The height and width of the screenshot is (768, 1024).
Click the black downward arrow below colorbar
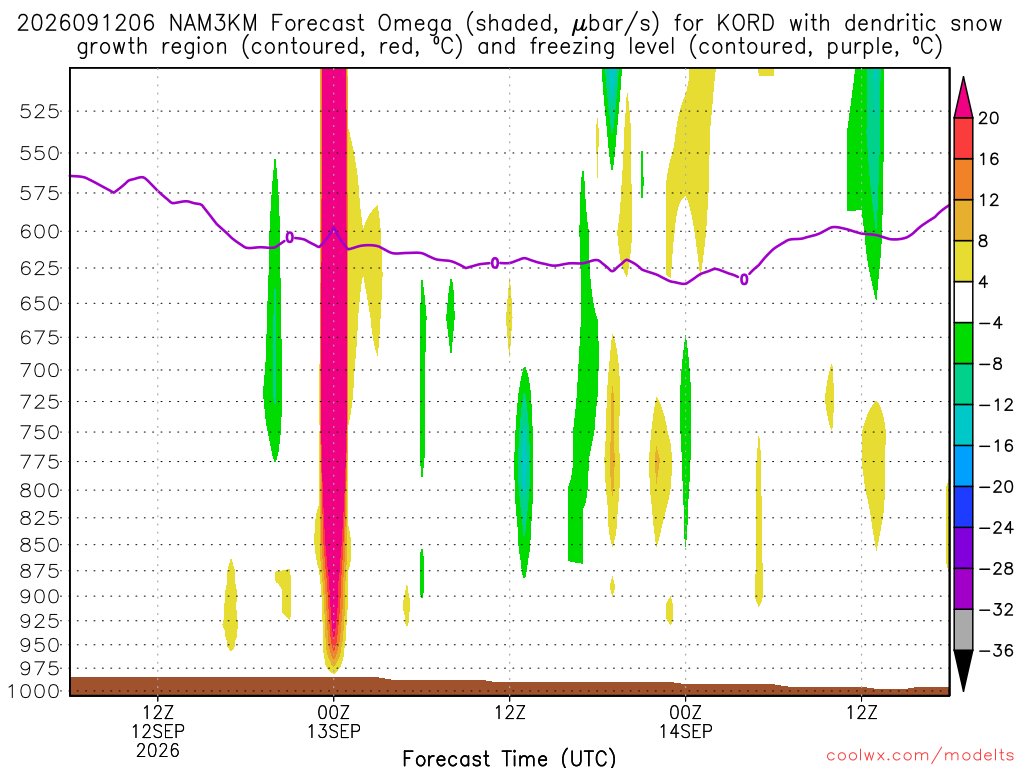(x=963, y=671)
